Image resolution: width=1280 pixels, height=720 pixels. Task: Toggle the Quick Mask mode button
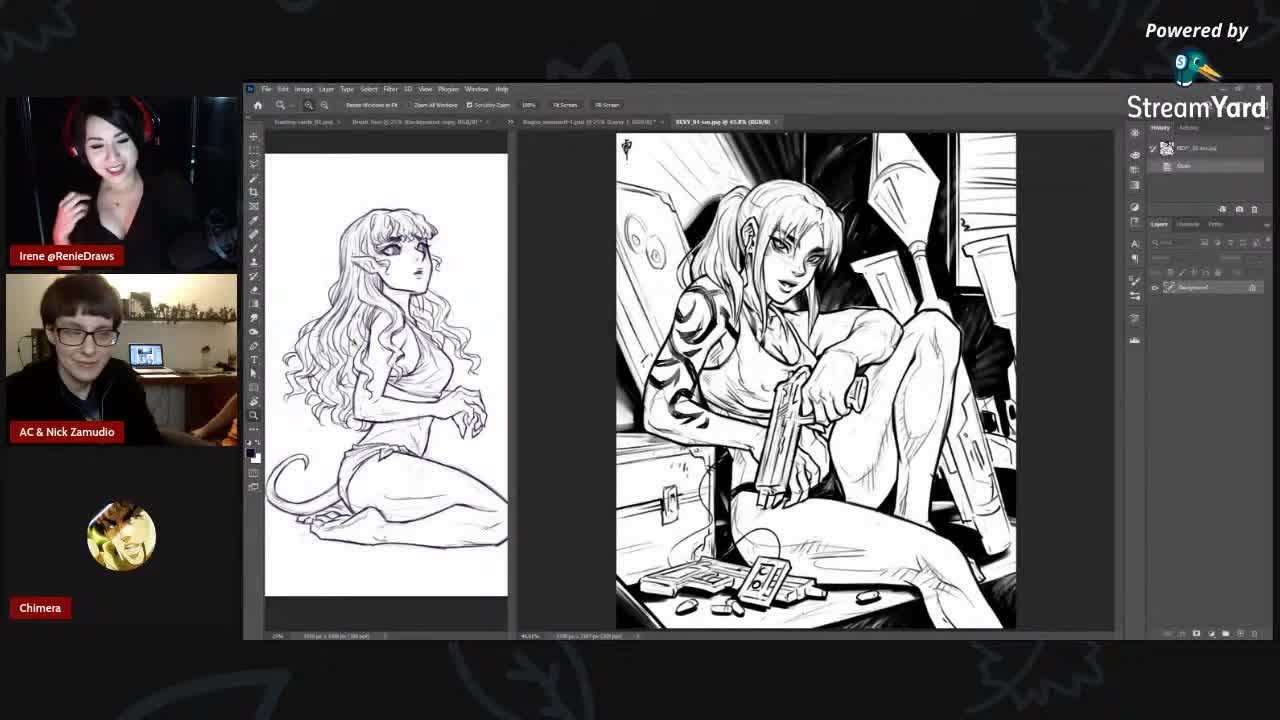click(254, 472)
